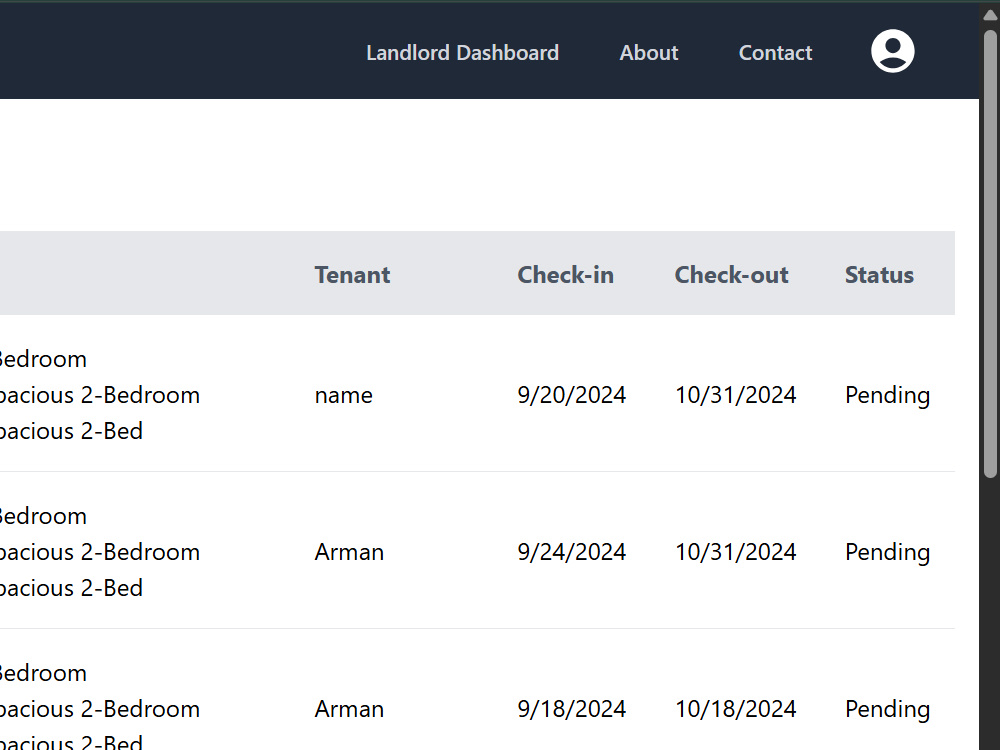The width and height of the screenshot is (1000, 750).
Task: Select Arman tenant in the 9/18/2024 row
Action: (x=349, y=709)
